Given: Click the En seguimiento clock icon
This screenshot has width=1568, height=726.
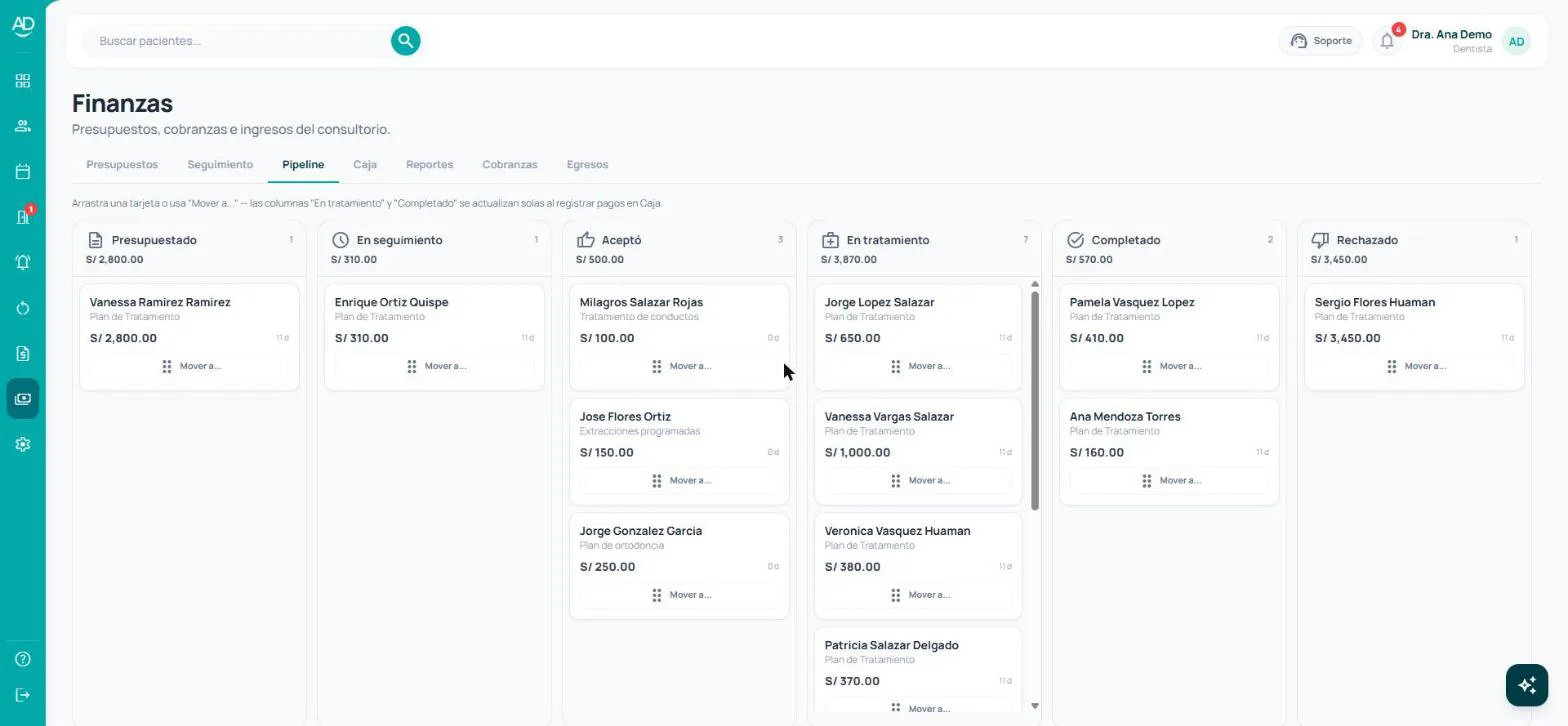Looking at the screenshot, I should point(340,240).
